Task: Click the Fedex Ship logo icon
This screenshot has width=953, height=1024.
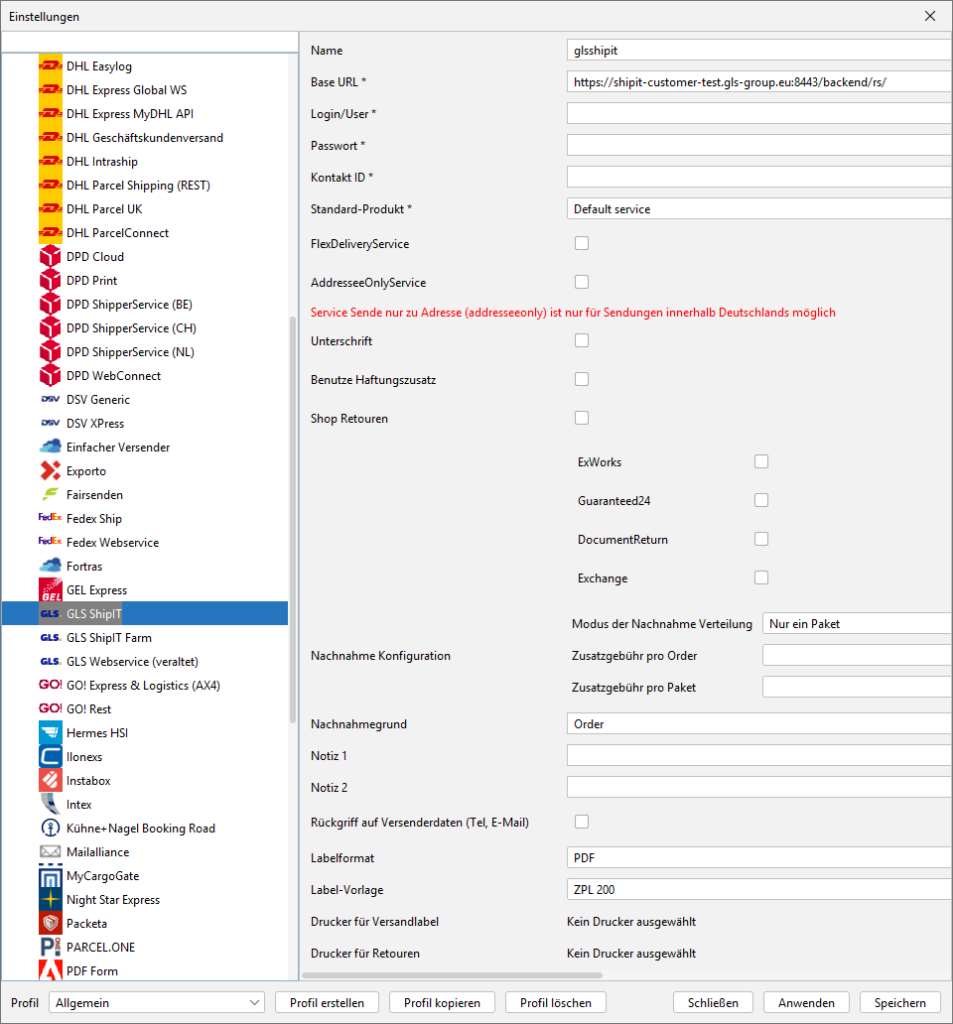Action: click(x=50, y=519)
